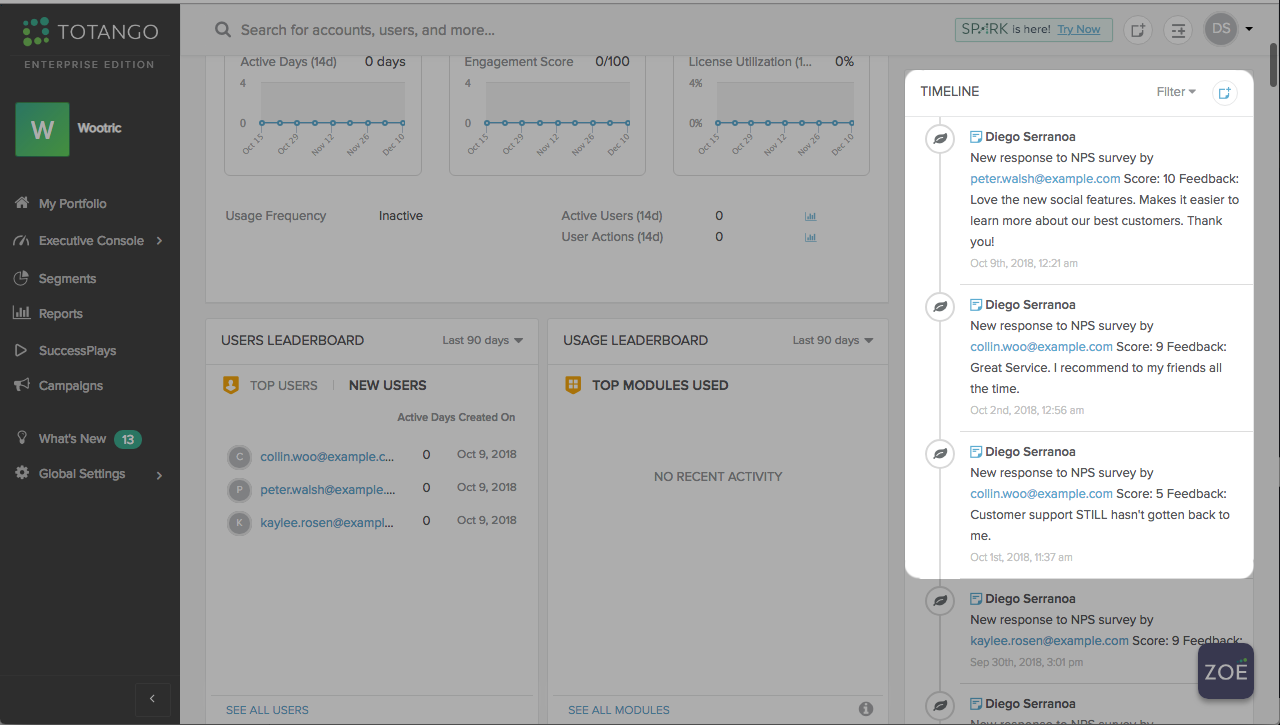
Task: Switch to NEW USERS tab
Action: point(388,386)
